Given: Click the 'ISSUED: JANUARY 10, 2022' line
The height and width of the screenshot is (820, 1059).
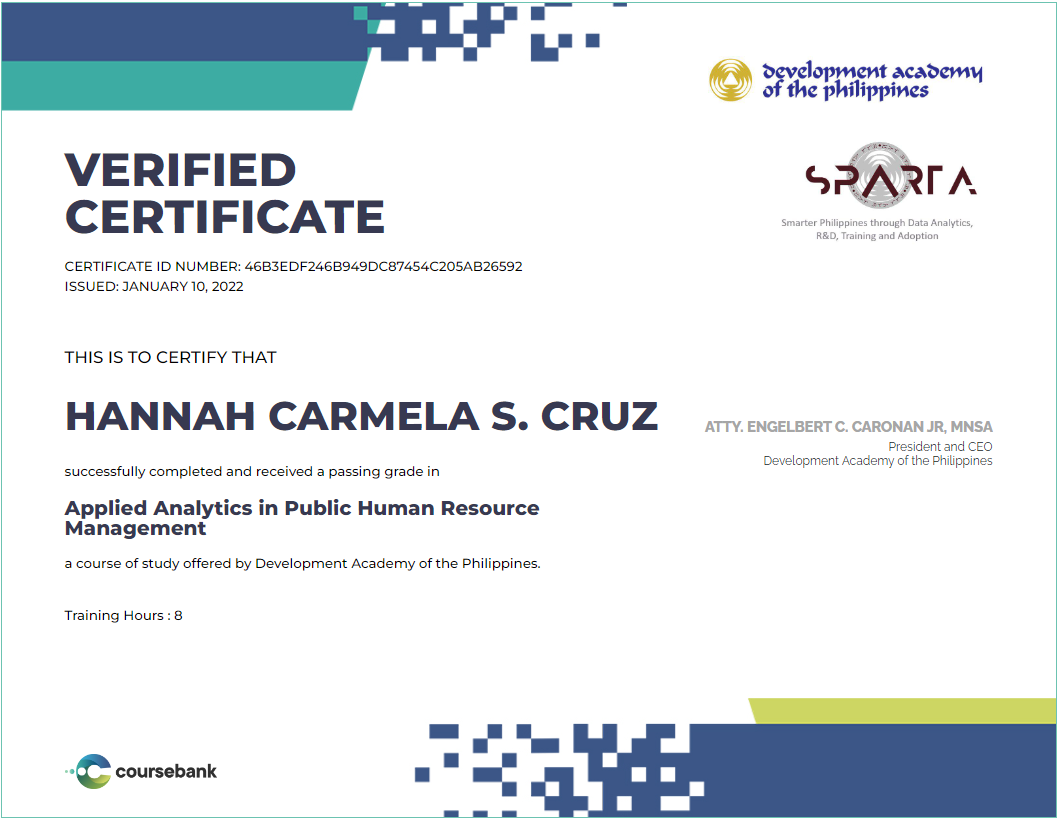Looking at the screenshot, I should (x=154, y=286).
